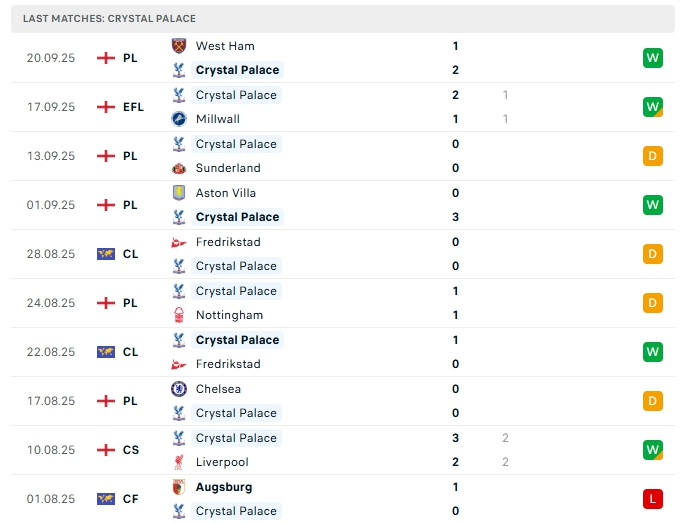Open the West Ham team link
Screen dimensions: 683x523
(x=225, y=46)
